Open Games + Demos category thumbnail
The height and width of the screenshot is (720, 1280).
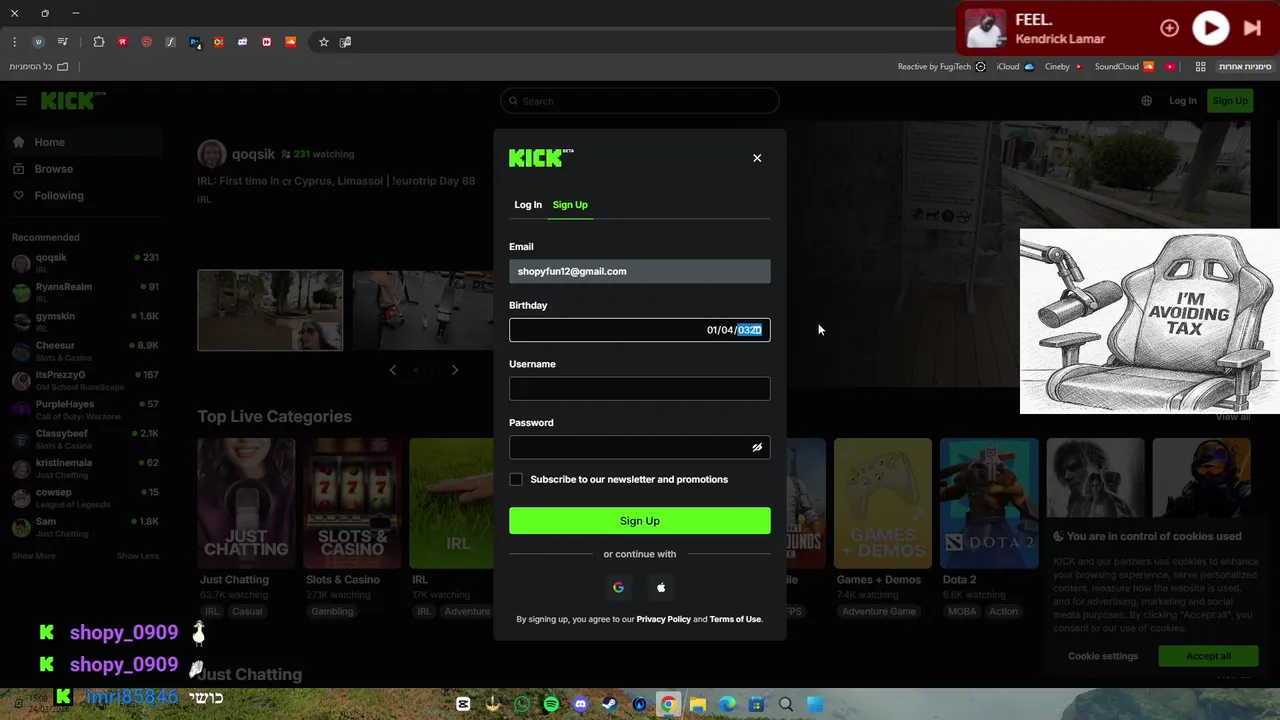click(883, 503)
